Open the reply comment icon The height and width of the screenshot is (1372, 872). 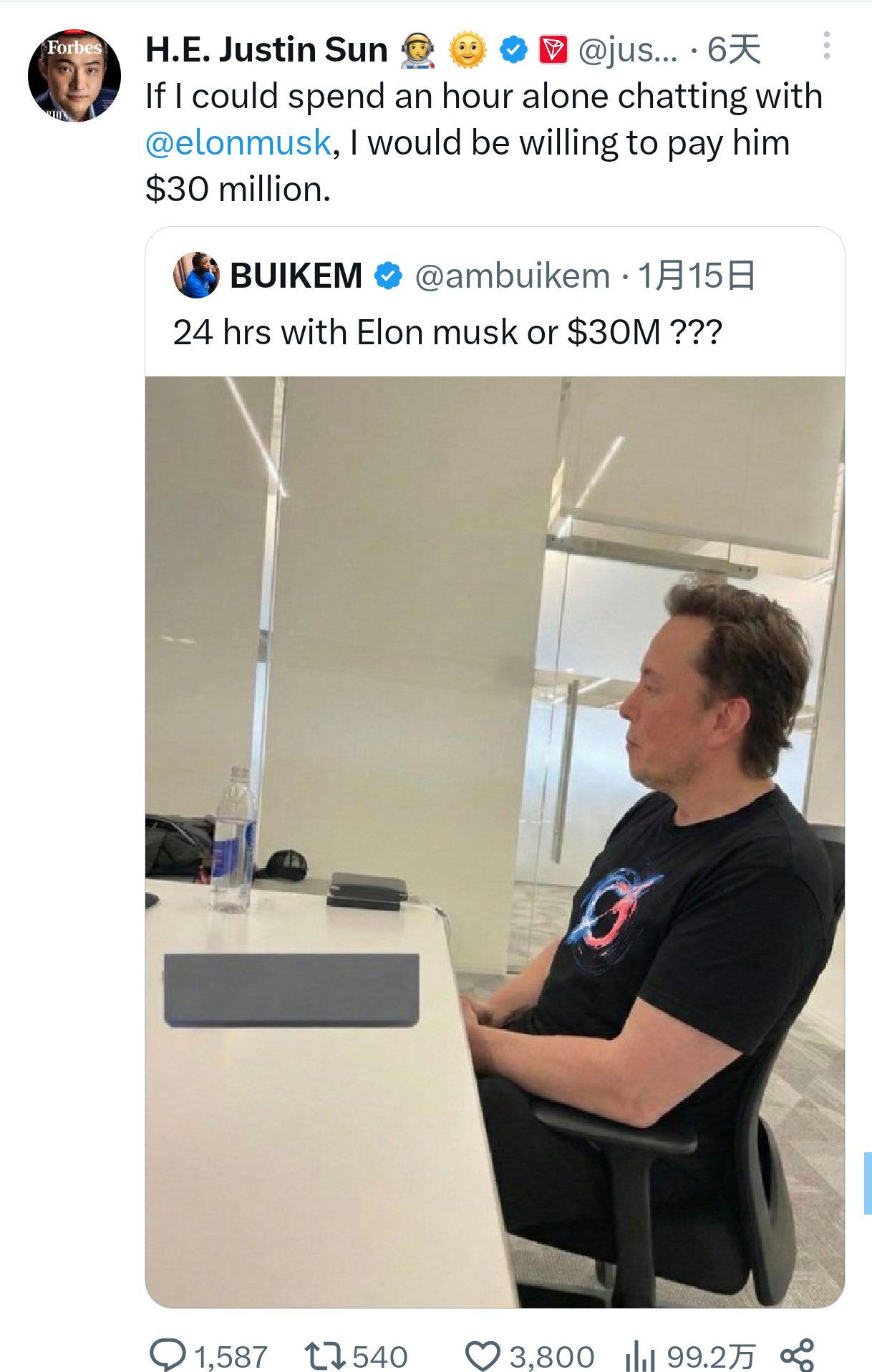pyautogui.click(x=168, y=1355)
